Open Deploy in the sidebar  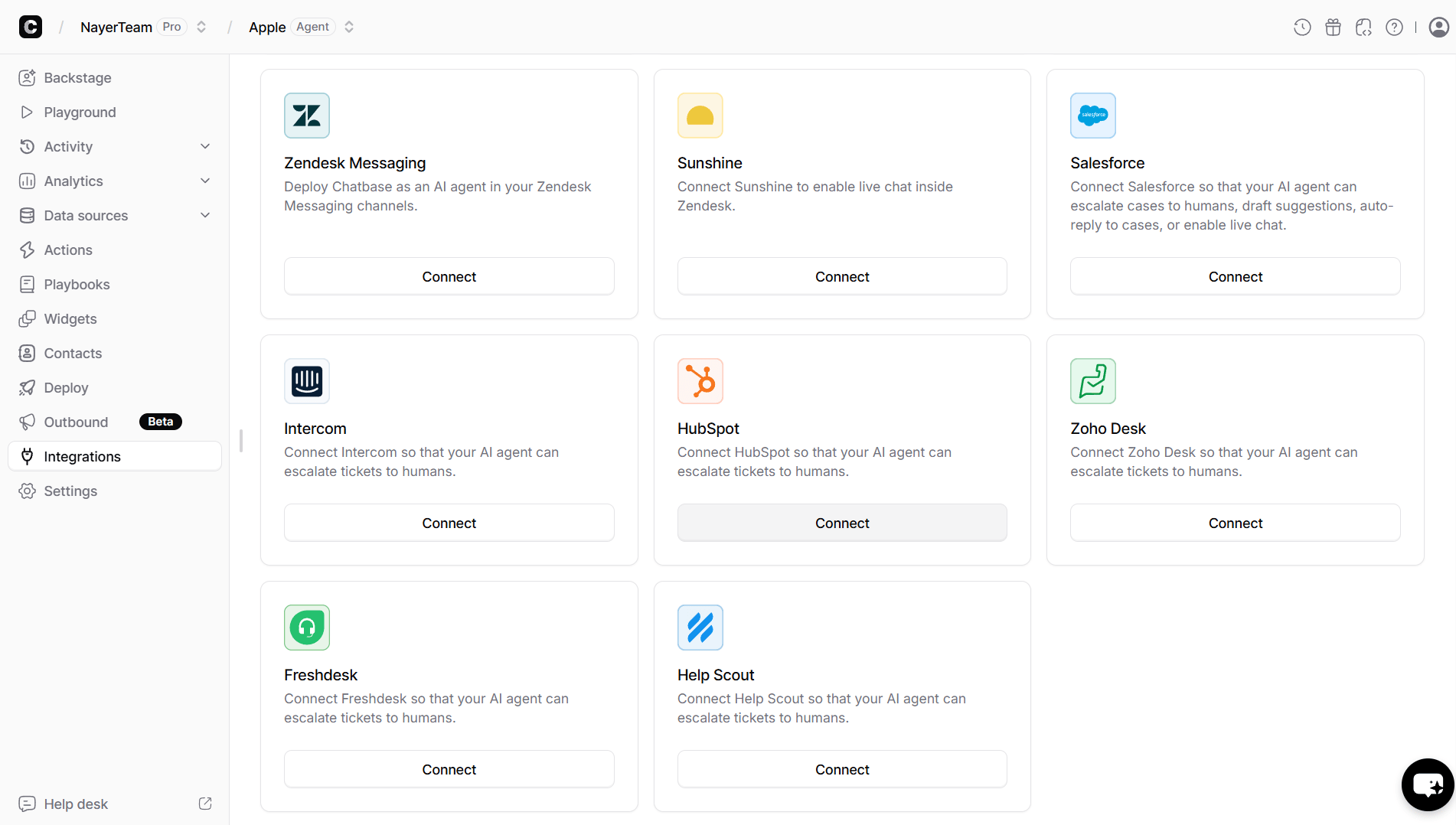(x=115, y=387)
